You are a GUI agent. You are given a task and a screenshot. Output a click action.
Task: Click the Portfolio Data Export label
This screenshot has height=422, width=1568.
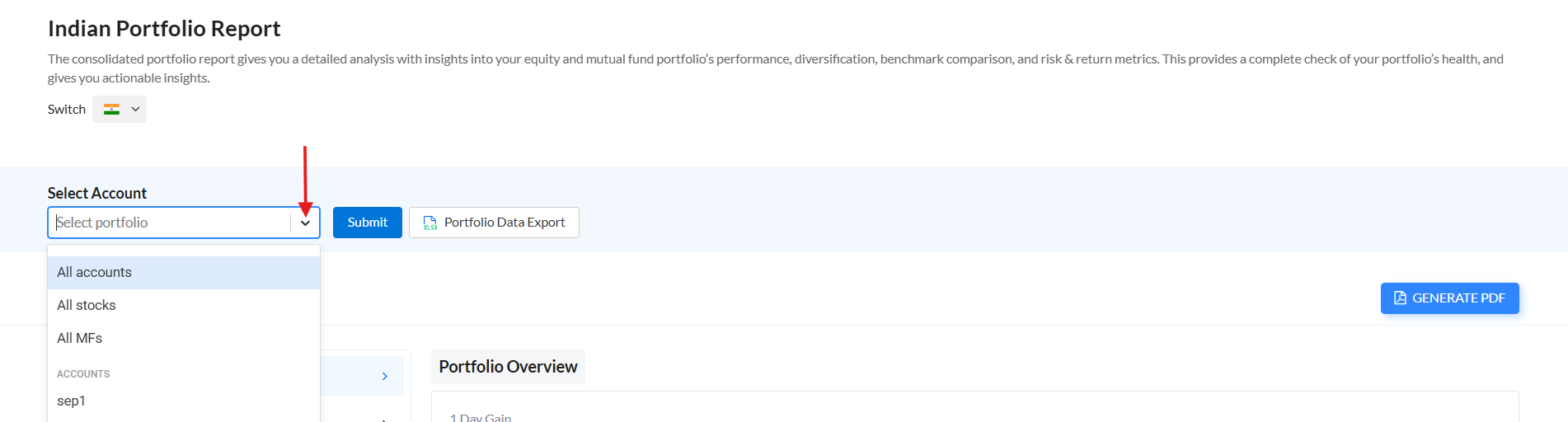click(x=505, y=223)
